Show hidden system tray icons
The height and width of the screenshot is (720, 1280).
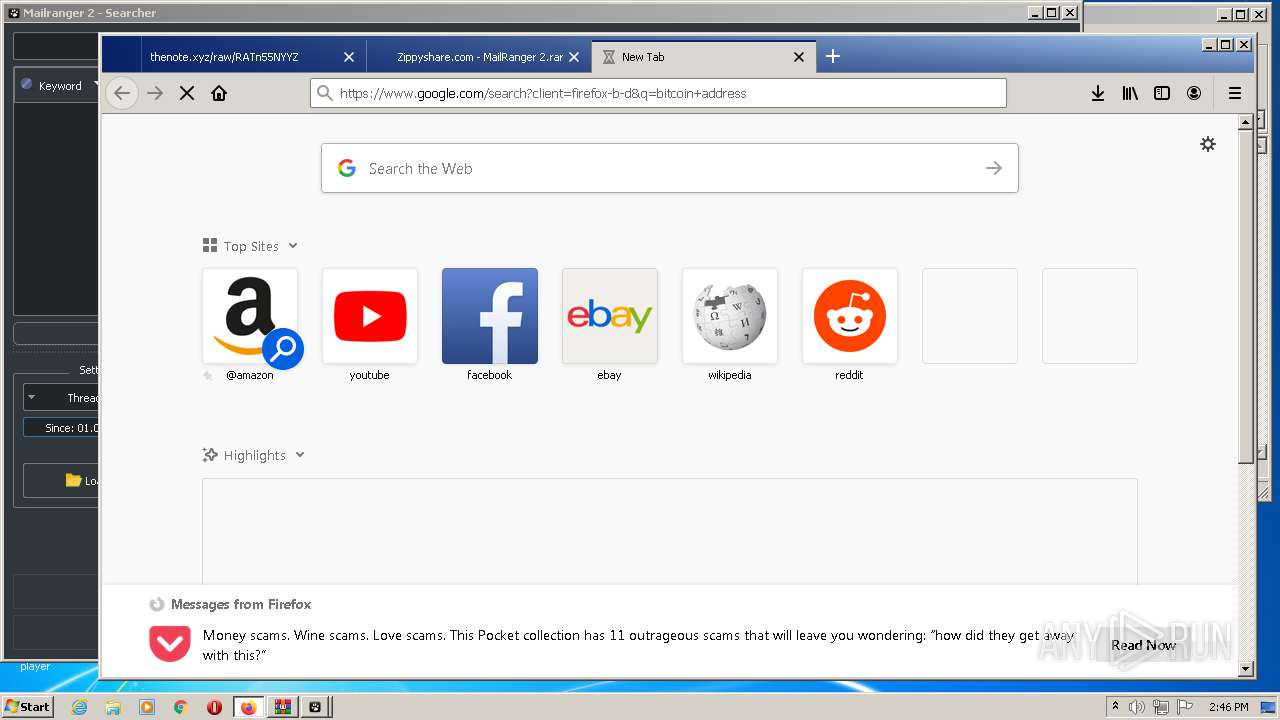pos(1115,707)
